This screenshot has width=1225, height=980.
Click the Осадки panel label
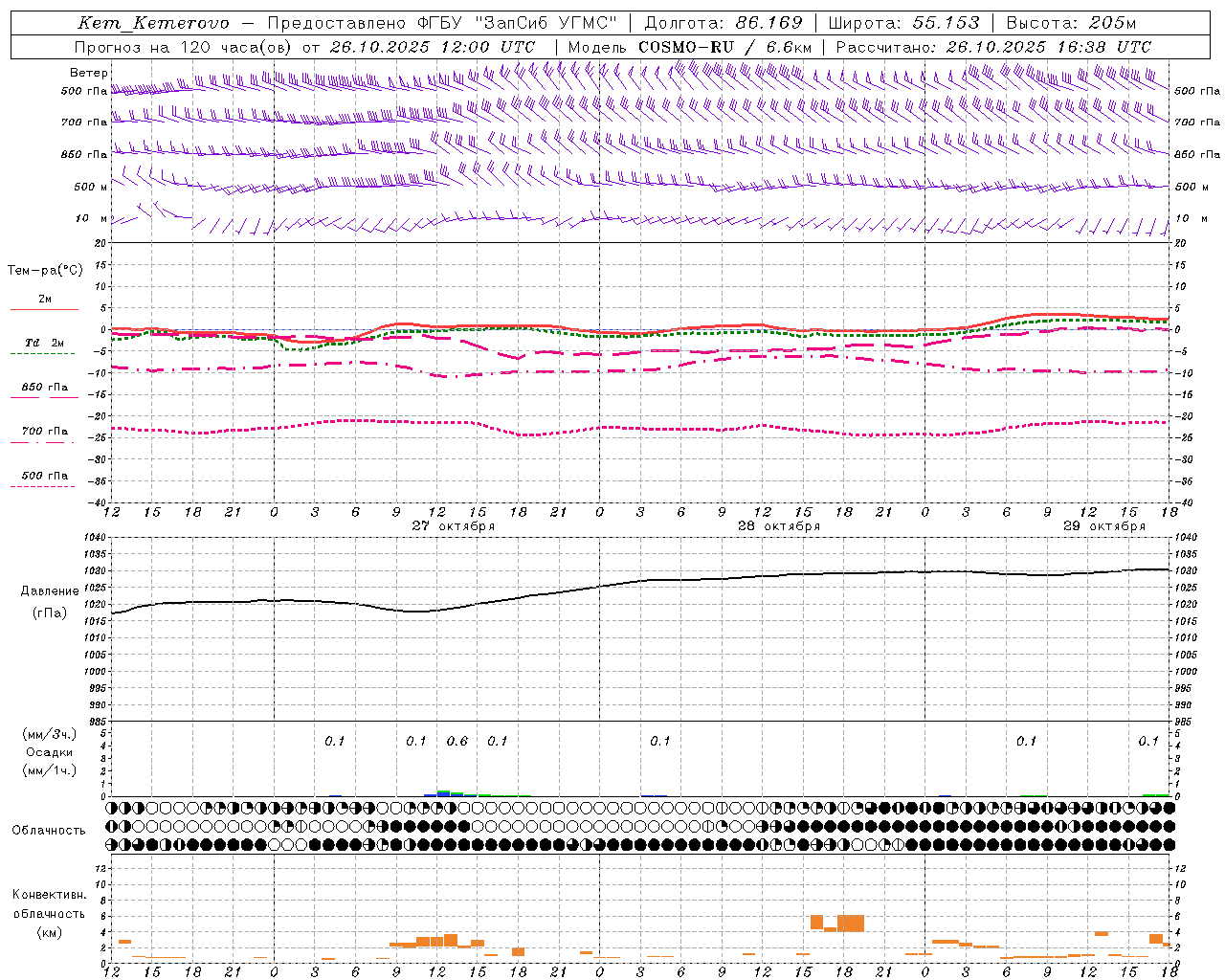click(50, 752)
